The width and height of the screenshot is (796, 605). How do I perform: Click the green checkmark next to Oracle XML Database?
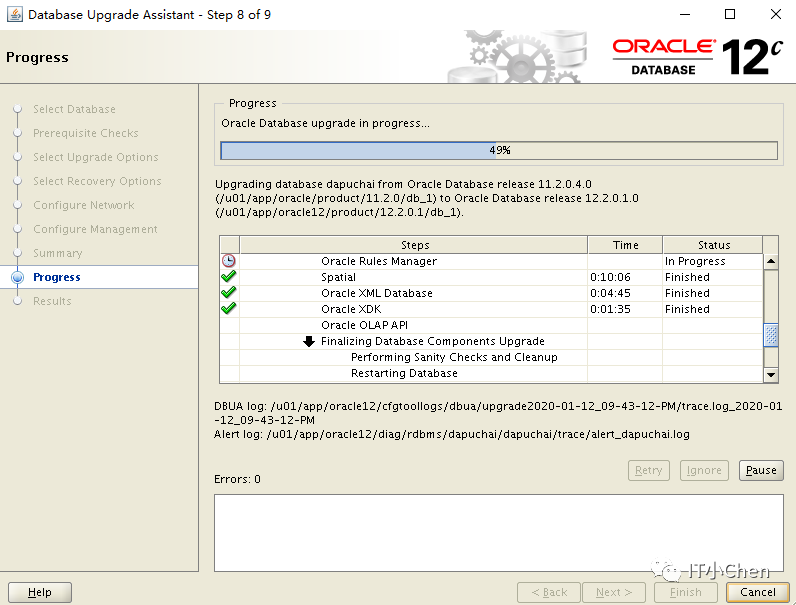229,293
